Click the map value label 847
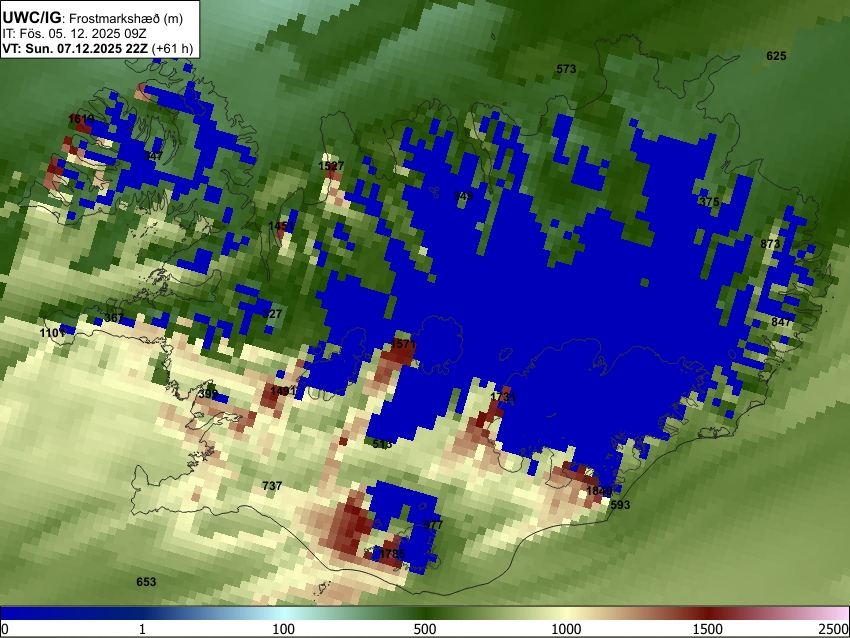Image resolution: width=850 pixels, height=638 pixels. pyautogui.click(x=781, y=322)
